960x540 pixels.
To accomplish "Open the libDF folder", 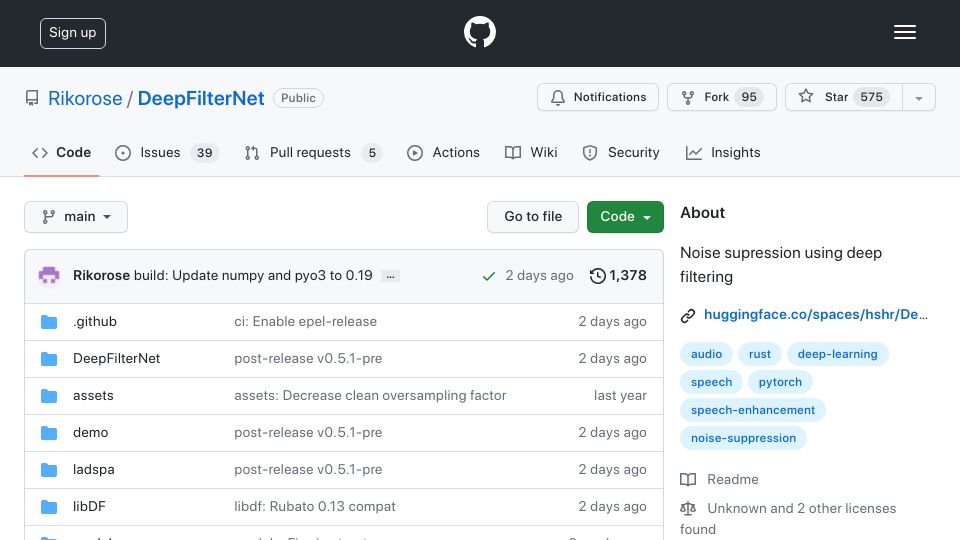I will (89, 506).
